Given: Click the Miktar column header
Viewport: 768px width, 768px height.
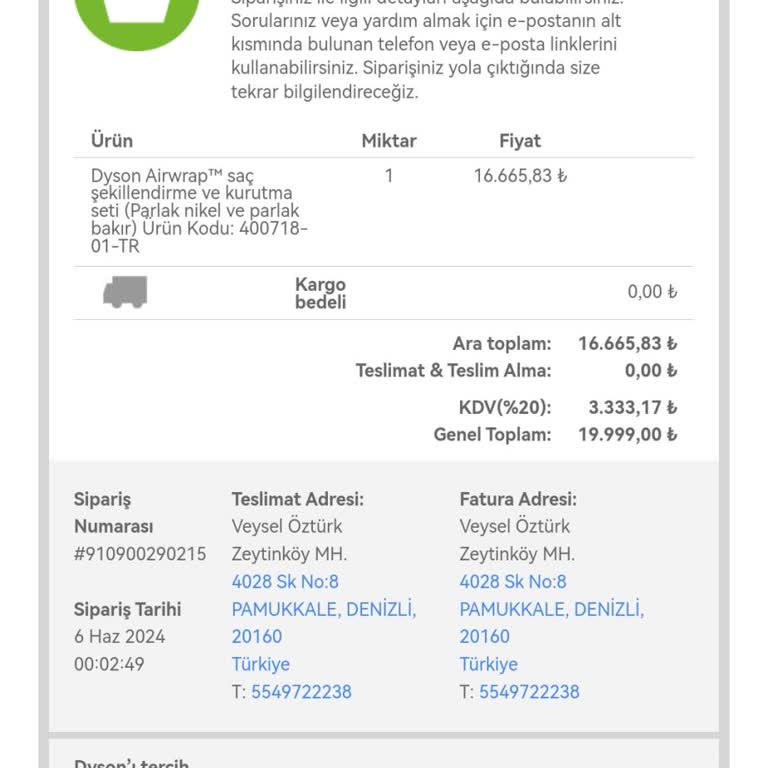Looking at the screenshot, I should click(389, 141).
